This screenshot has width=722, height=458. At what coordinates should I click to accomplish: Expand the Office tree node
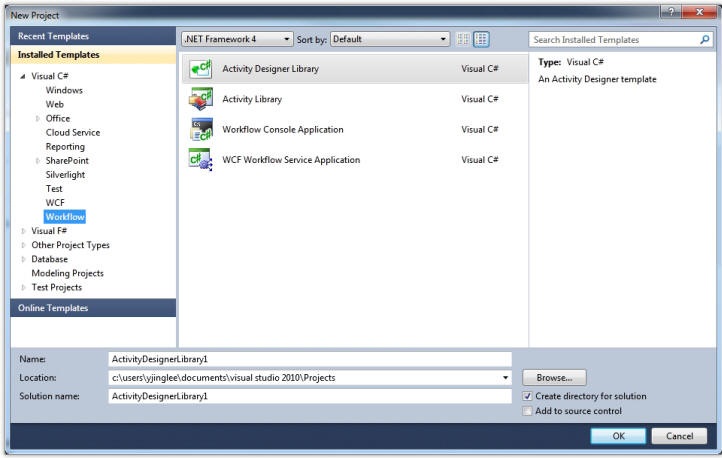coord(38,119)
